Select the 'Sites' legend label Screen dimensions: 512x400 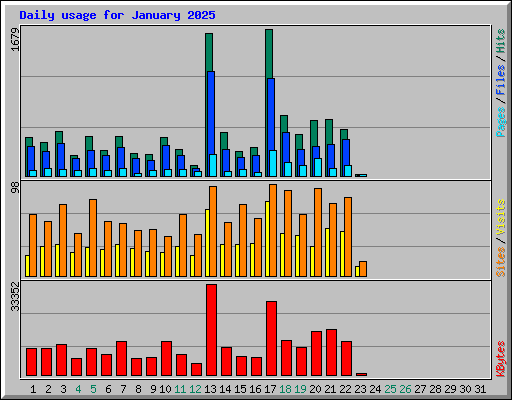tap(500, 262)
